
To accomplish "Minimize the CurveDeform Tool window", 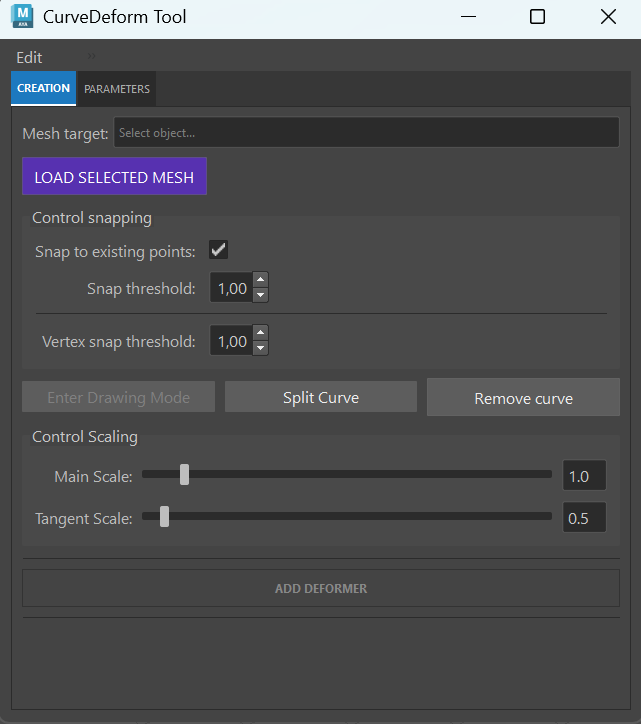I will [468, 17].
